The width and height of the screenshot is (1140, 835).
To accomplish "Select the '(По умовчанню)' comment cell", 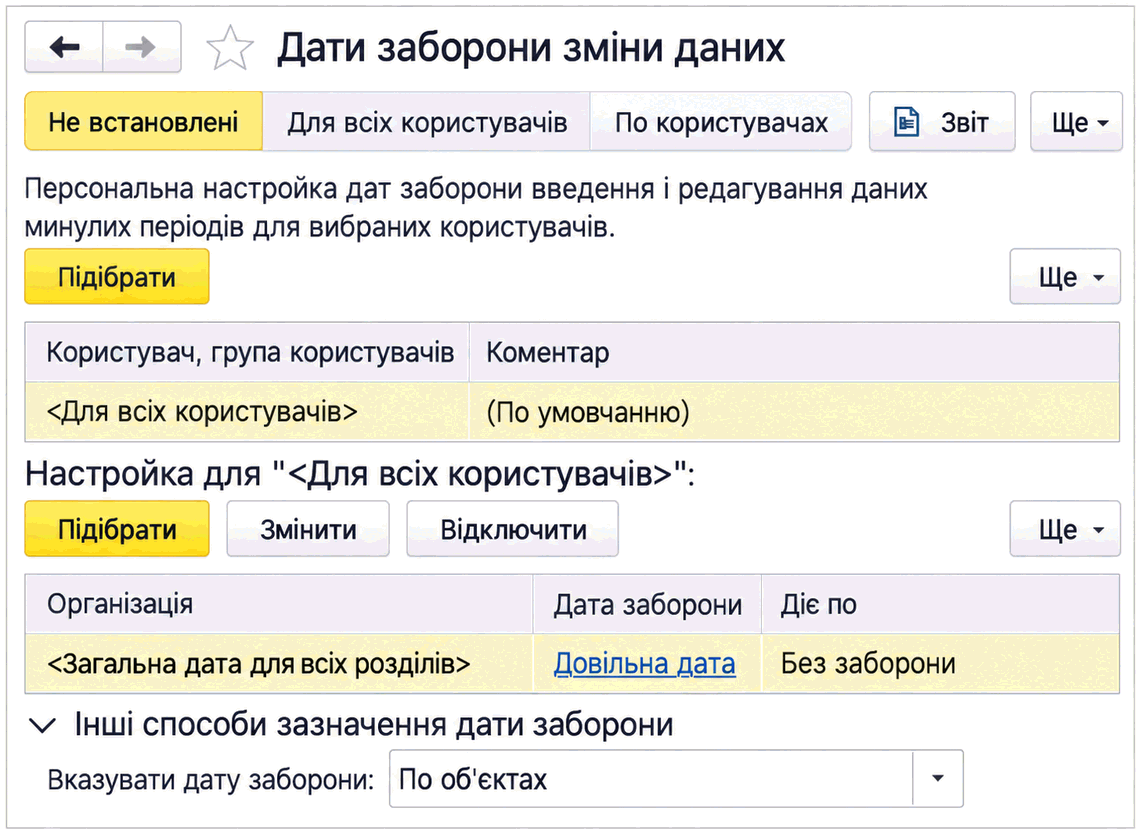I will [x=794, y=412].
